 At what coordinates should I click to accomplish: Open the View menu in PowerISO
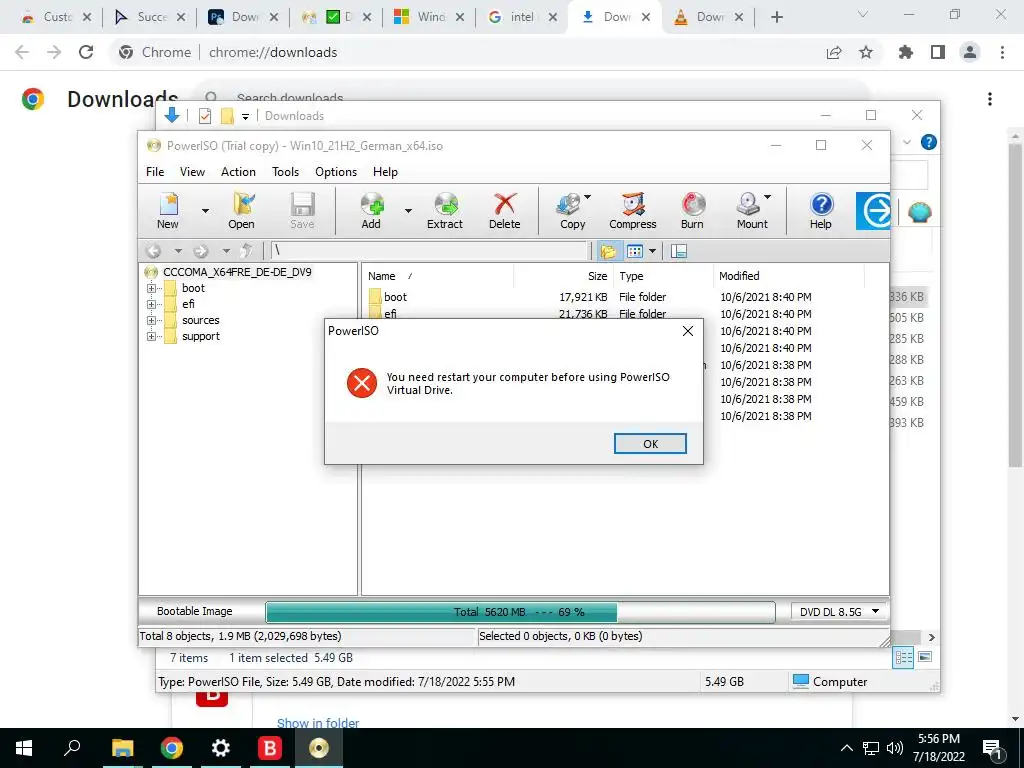192,172
